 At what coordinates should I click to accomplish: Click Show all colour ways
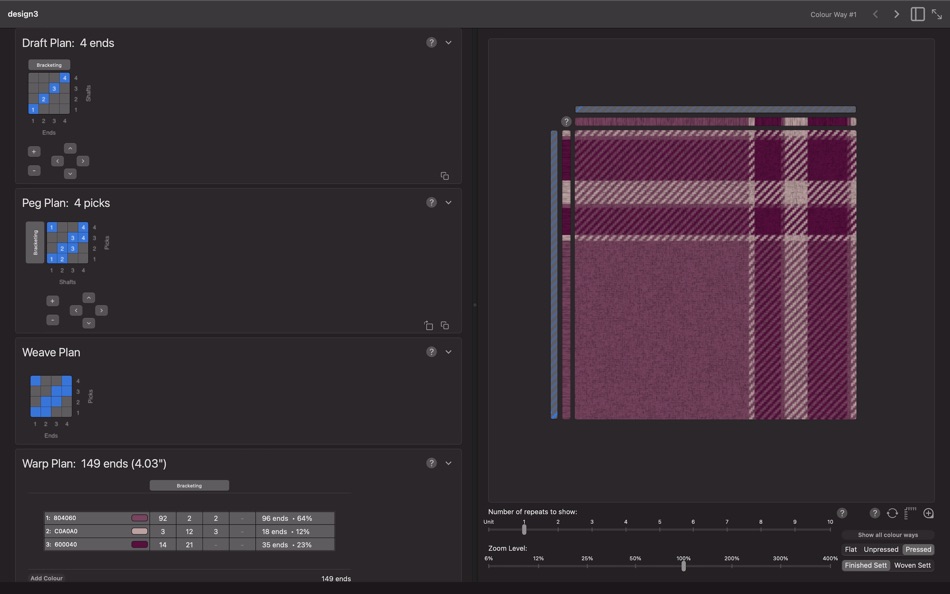pos(888,535)
